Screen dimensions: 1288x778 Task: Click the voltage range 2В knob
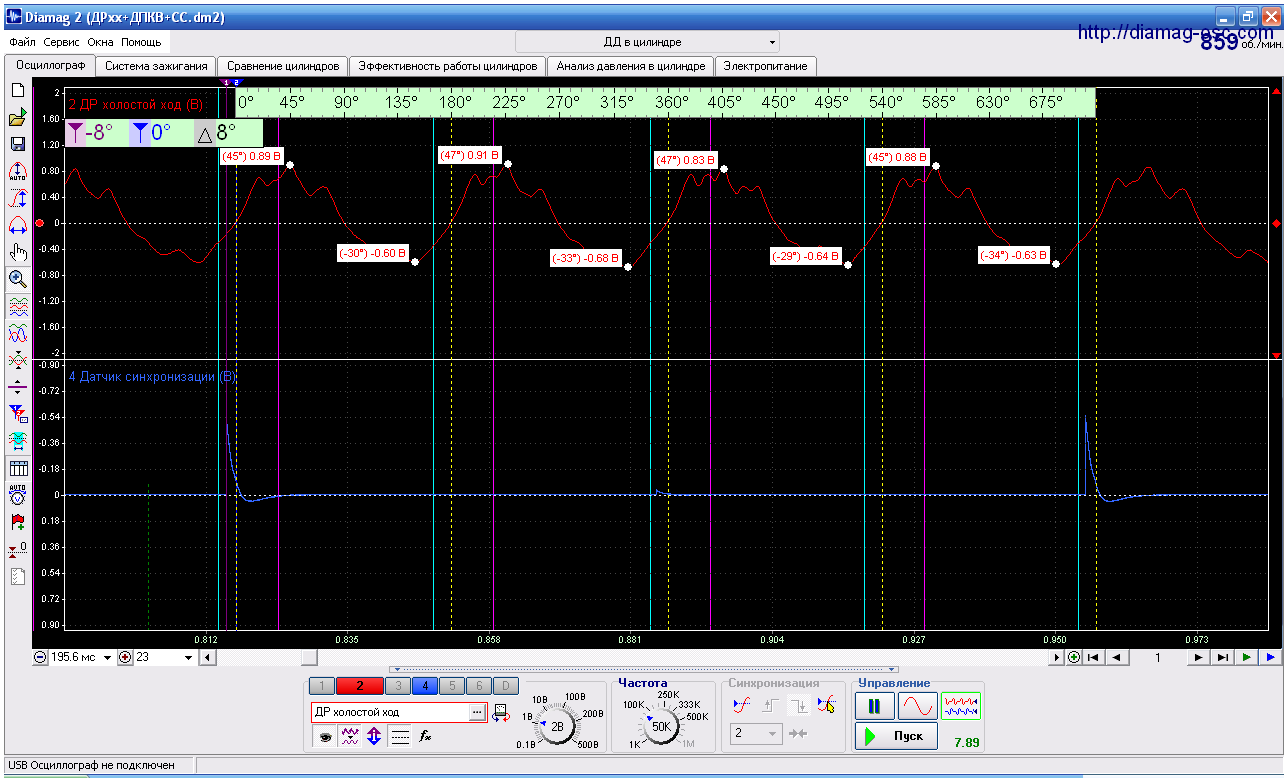pyautogui.click(x=558, y=728)
